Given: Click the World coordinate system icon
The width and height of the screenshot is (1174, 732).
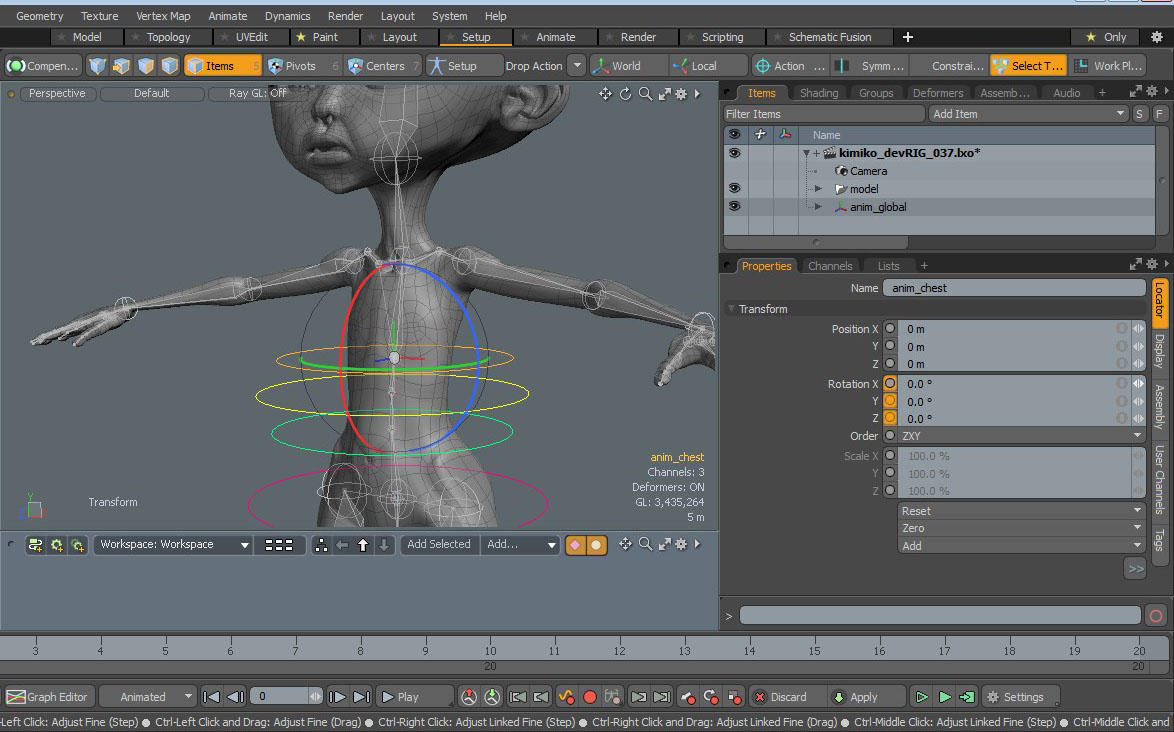Looking at the screenshot, I should click(600, 66).
